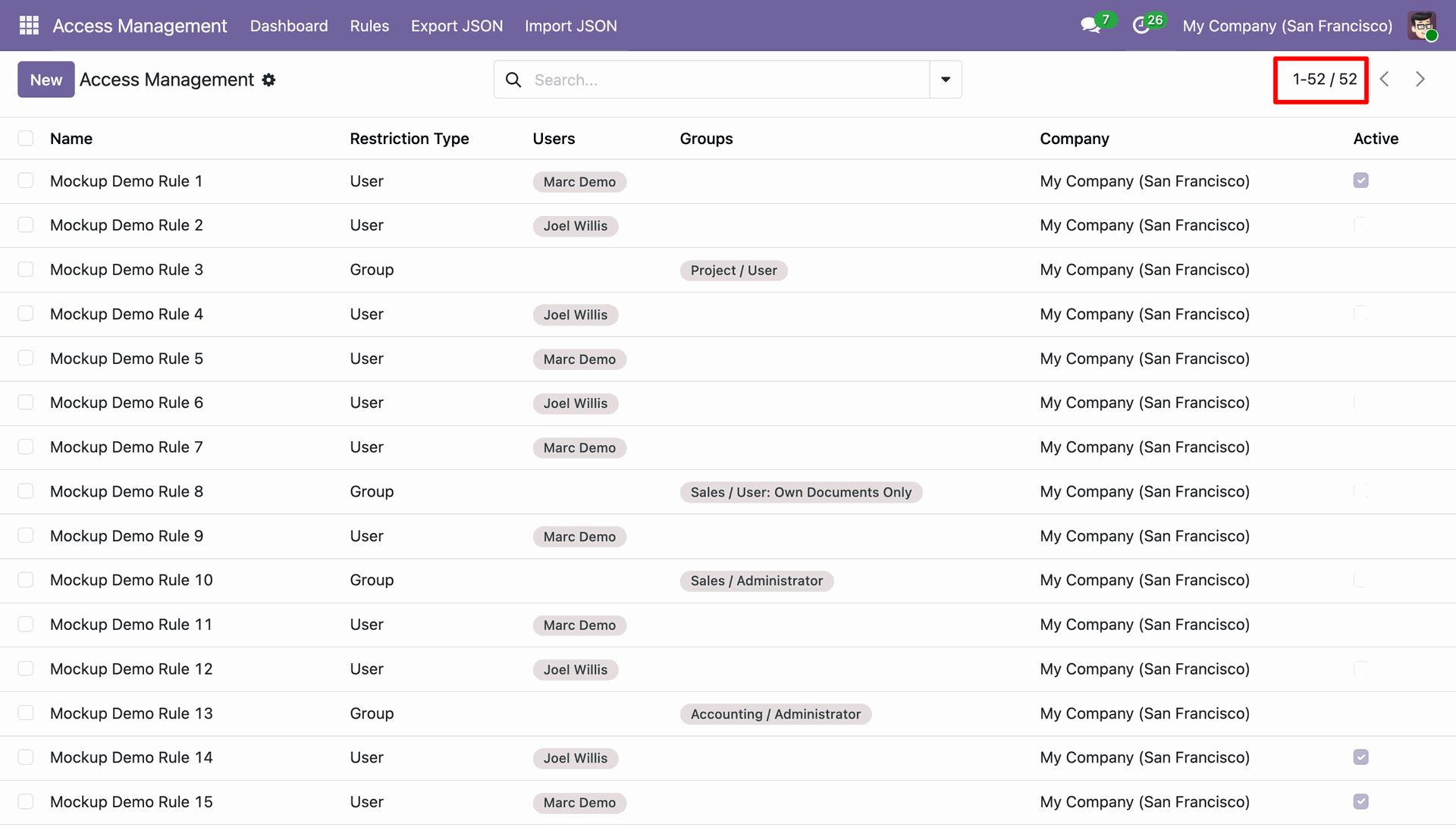Click Sales / User: Own Documents Only tag

coord(801,492)
